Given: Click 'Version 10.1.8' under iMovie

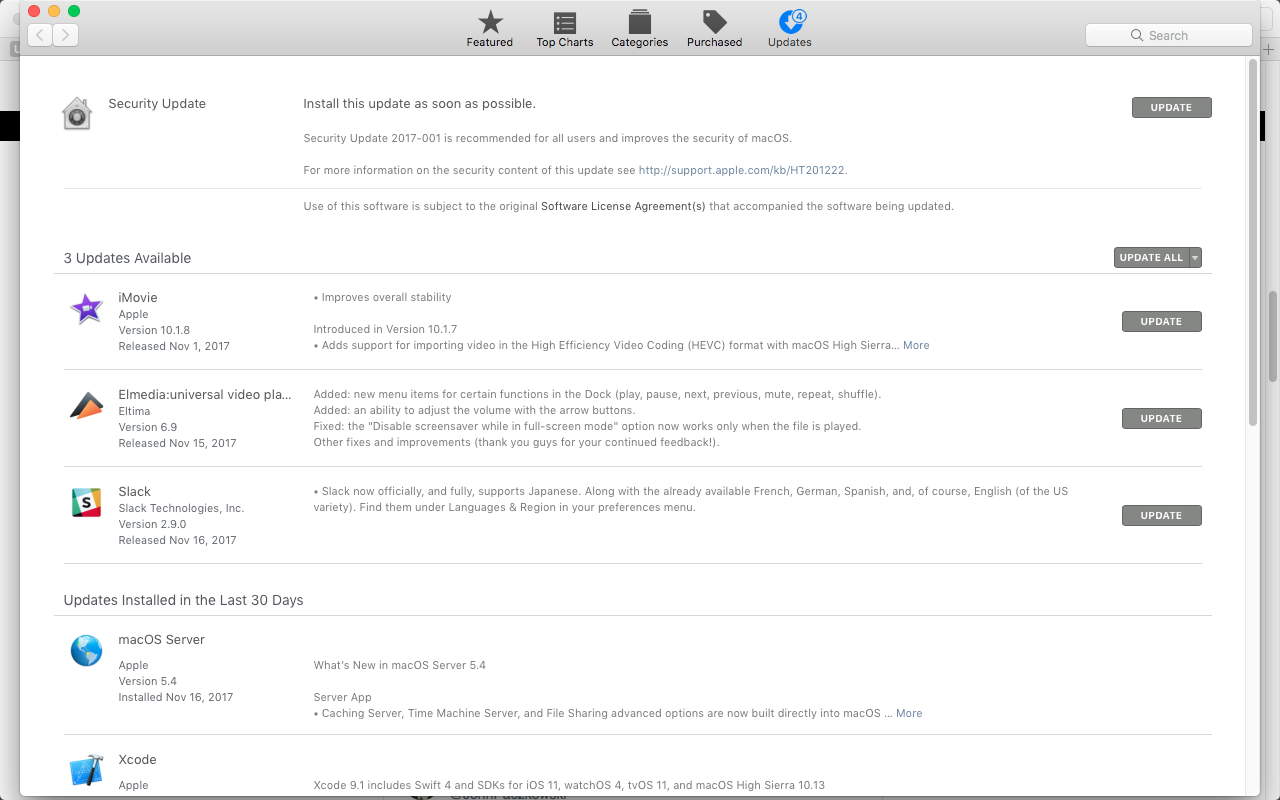Looking at the screenshot, I should coord(154,330).
